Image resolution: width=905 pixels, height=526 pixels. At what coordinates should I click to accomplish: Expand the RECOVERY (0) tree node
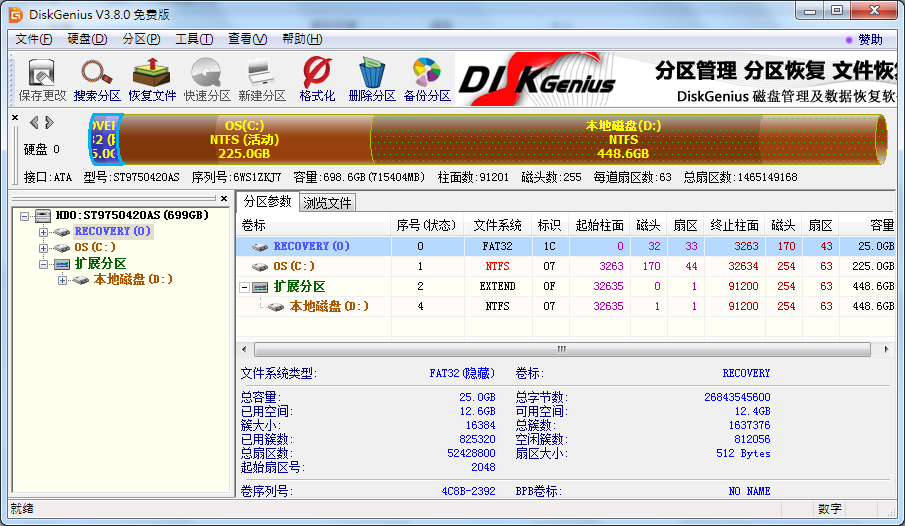point(43,232)
